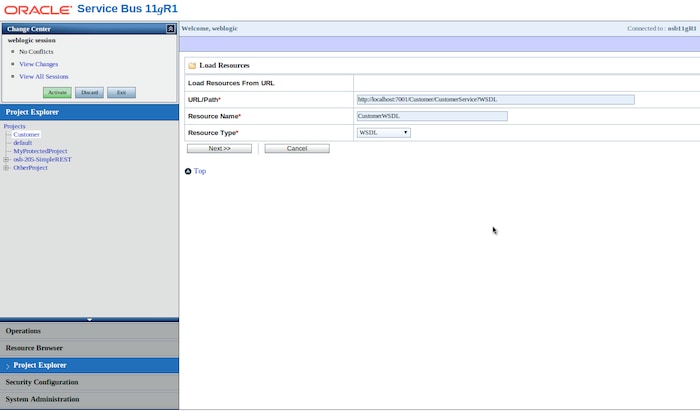Image resolution: width=700 pixels, height=412 pixels.
Task: Jump to Top link
Action: pyautogui.click(x=200, y=171)
